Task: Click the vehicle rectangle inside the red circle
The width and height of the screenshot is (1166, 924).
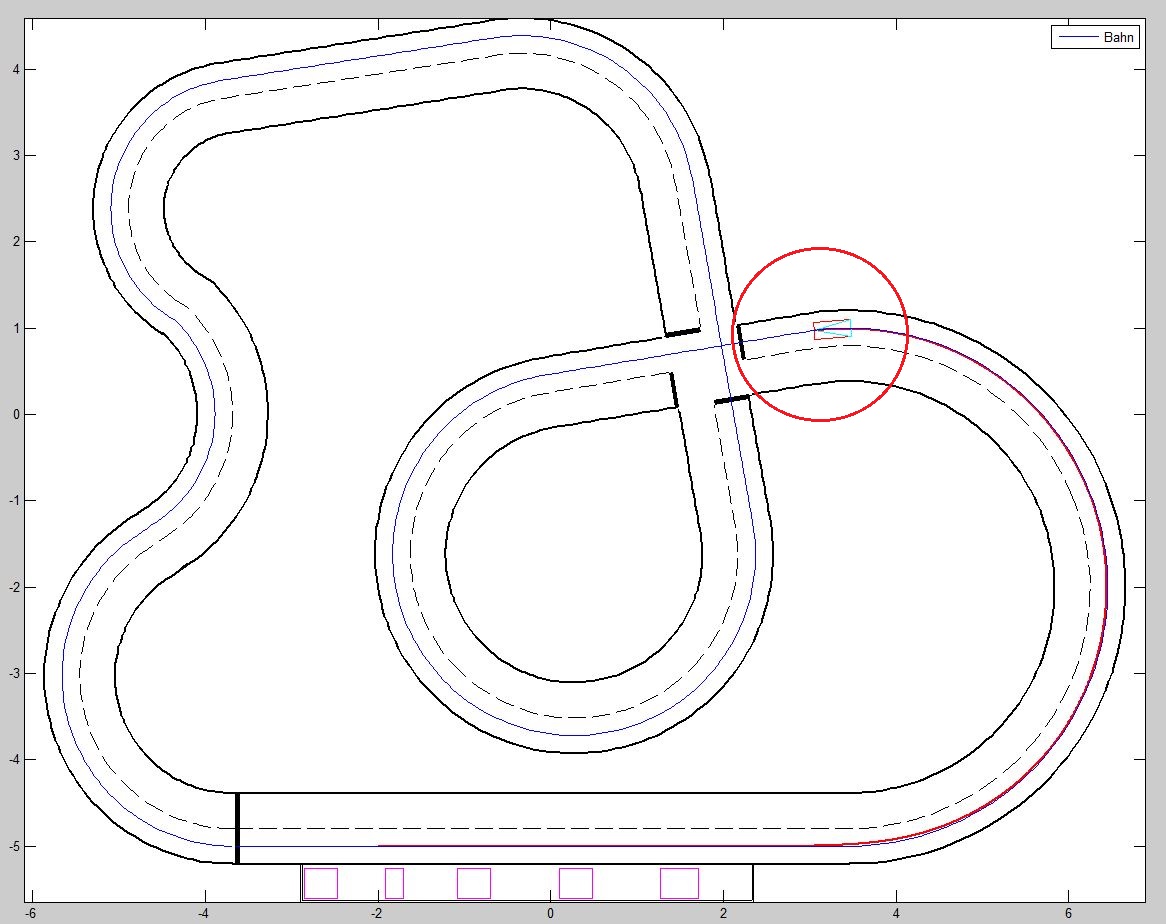Action: (x=832, y=330)
